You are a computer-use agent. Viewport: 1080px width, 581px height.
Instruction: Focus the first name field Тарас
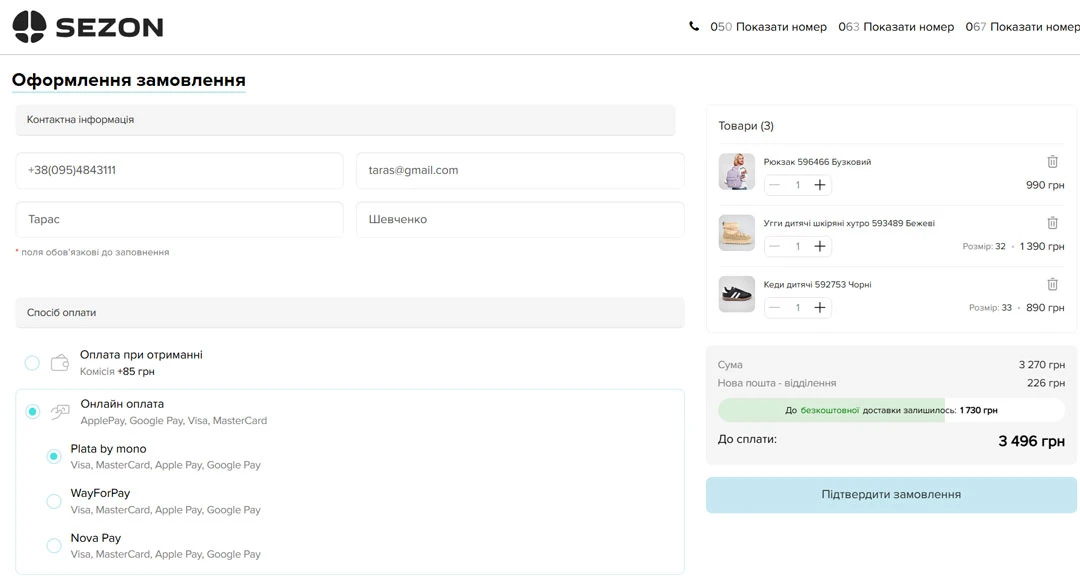(x=179, y=220)
